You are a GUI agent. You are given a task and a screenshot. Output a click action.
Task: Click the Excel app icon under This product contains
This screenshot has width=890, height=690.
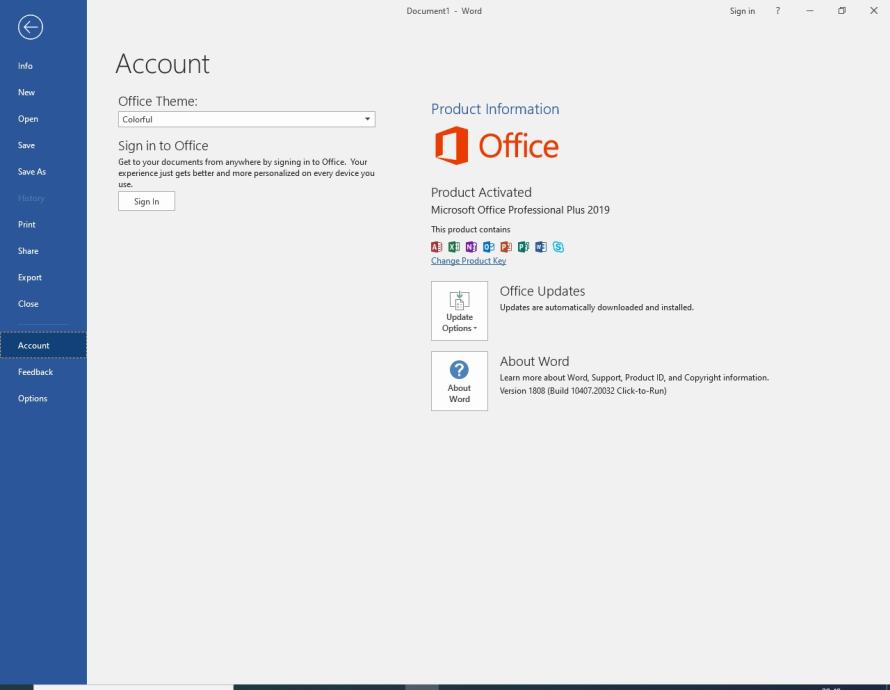(454, 247)
